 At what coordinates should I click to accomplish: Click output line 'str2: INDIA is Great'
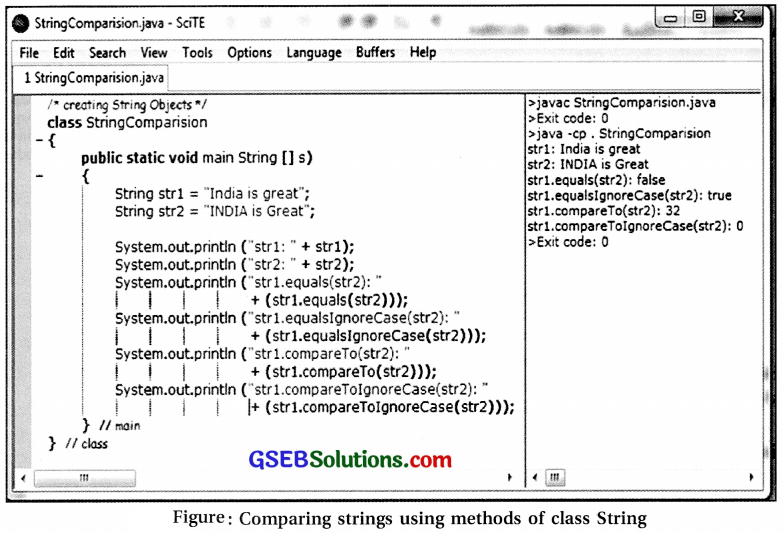(588, 164)
